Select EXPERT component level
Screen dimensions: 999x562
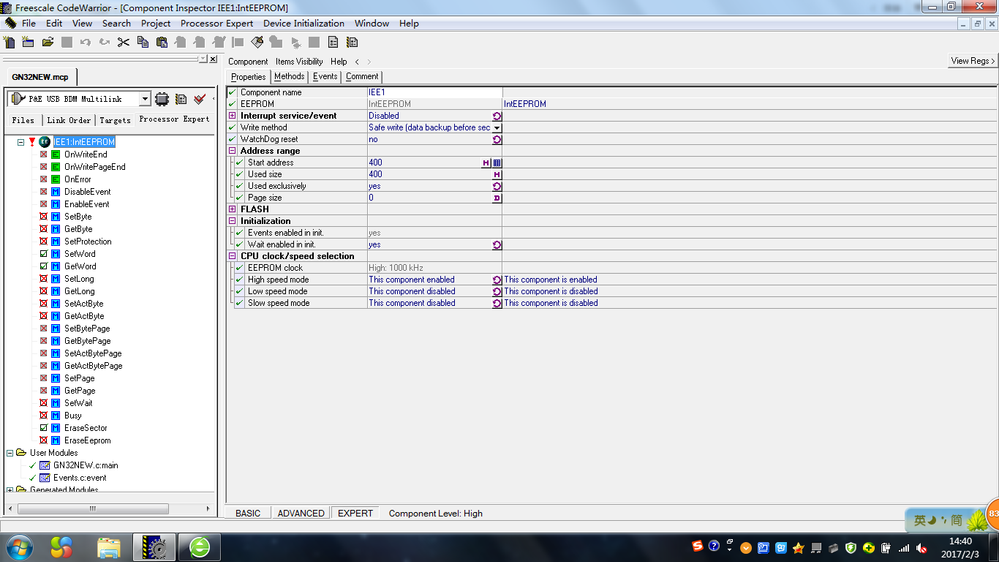[x=355, y=514]
